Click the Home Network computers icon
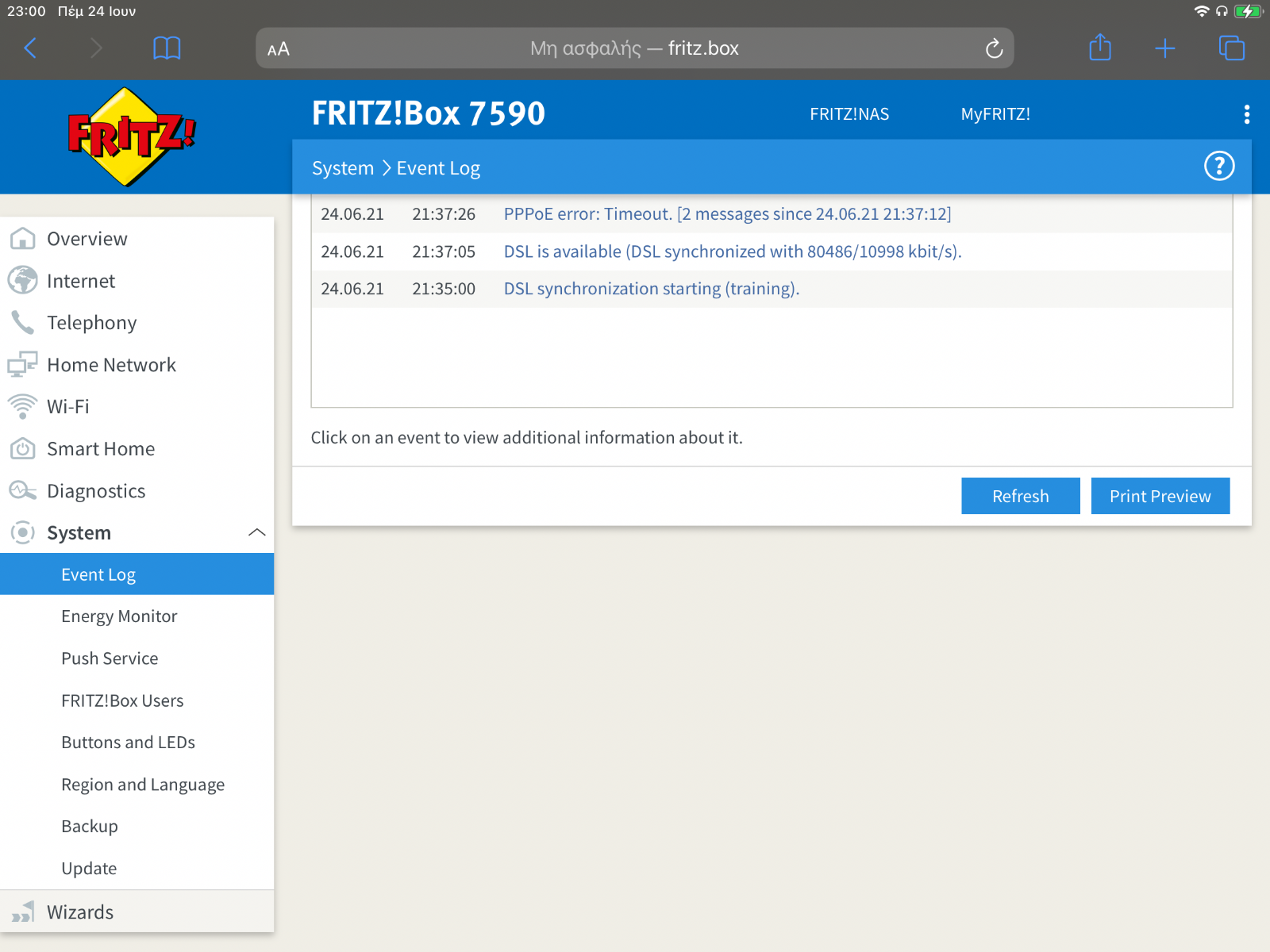Screen dimensions: 1270x952 click(22, 364)
